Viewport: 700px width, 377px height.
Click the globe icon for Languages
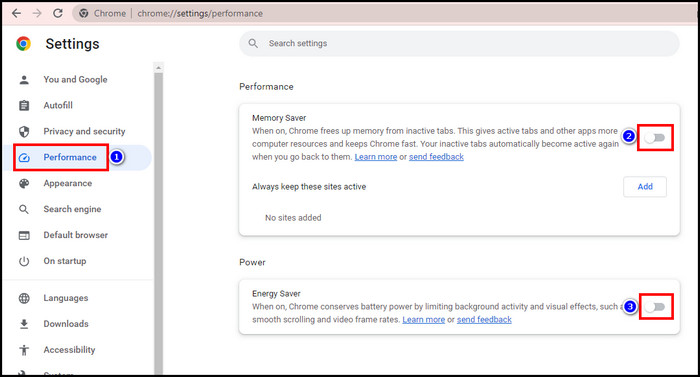pos(24,298)
